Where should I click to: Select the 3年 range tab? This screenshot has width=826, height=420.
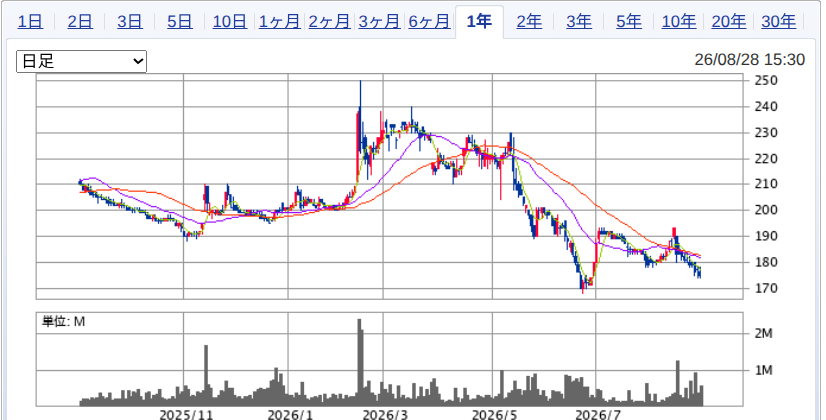tap(579, 22)
